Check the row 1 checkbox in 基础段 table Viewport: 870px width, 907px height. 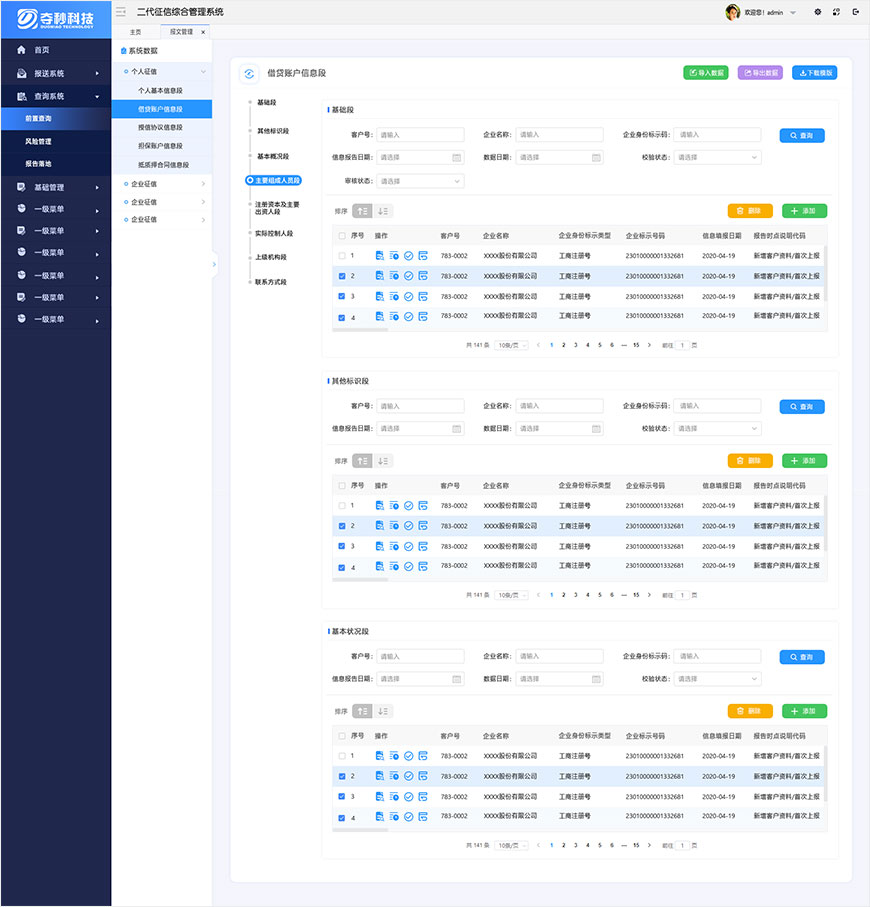(342, 256)
